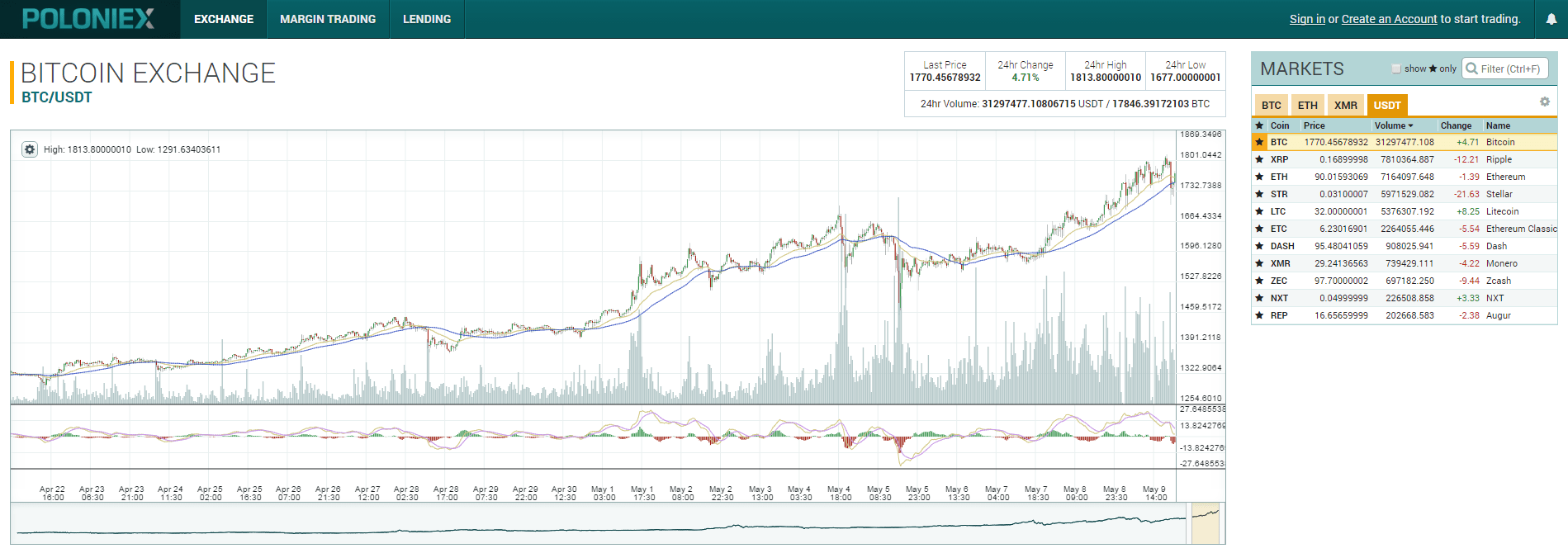Image resolution: width=1568 pixels, height=553 pixels.
Task: Select the Litecoin market row
Action: pos(1405,211)
